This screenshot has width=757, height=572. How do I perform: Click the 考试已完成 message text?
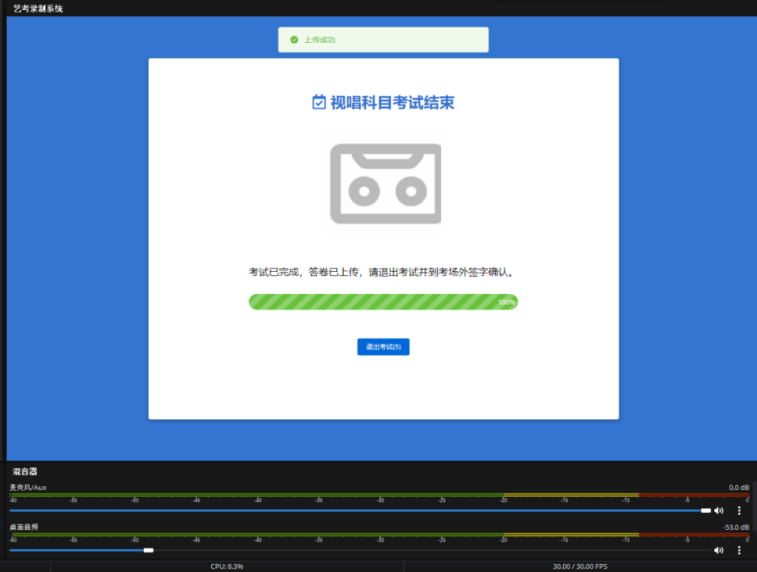[x=381, y=272]
